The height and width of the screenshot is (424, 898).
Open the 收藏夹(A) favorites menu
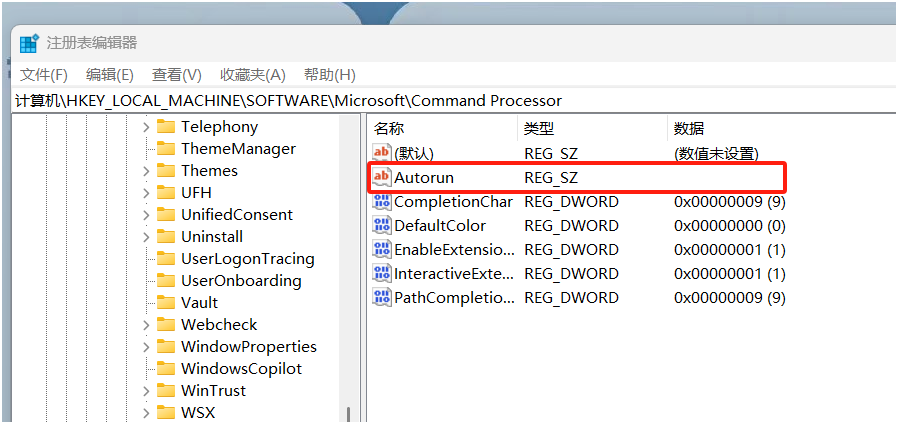pos(253,75)
